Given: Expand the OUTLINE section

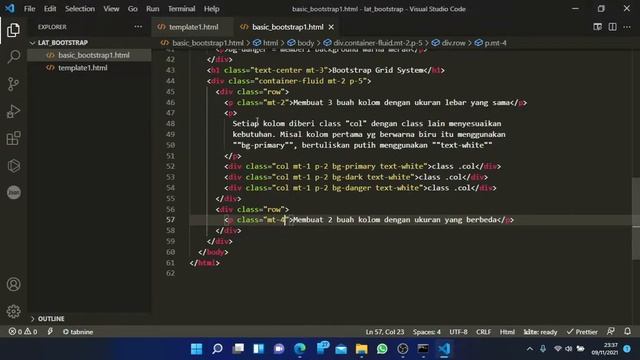Looking at the screenshot, I should (47, 319).
